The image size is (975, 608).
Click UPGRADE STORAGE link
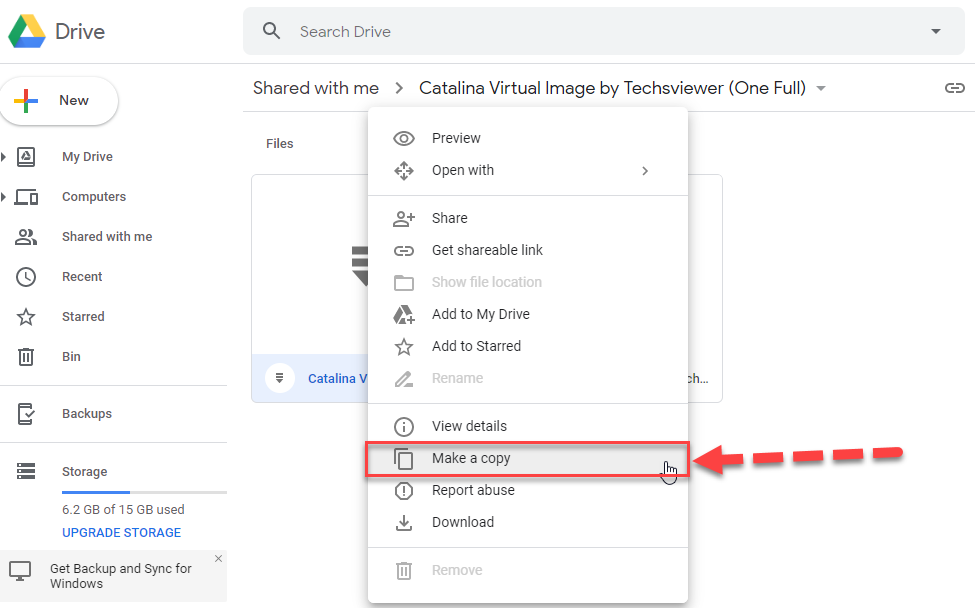pyautogui.click(x=121, y=533)
